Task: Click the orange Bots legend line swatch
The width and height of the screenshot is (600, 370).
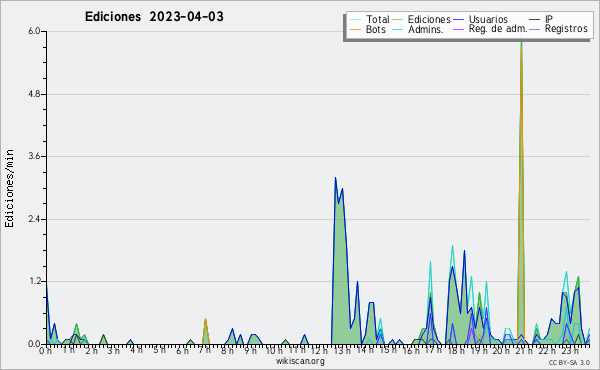Action: coord(355,29)
